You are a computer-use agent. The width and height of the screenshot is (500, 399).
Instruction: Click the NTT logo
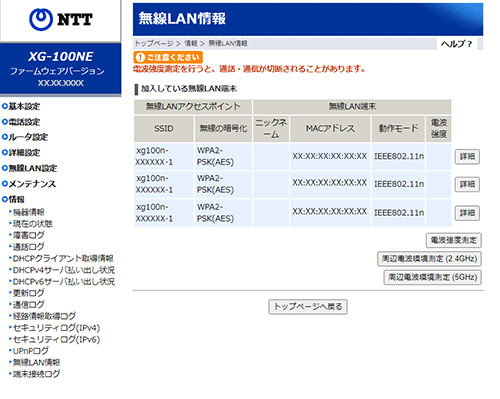click(x=61, y=20)
